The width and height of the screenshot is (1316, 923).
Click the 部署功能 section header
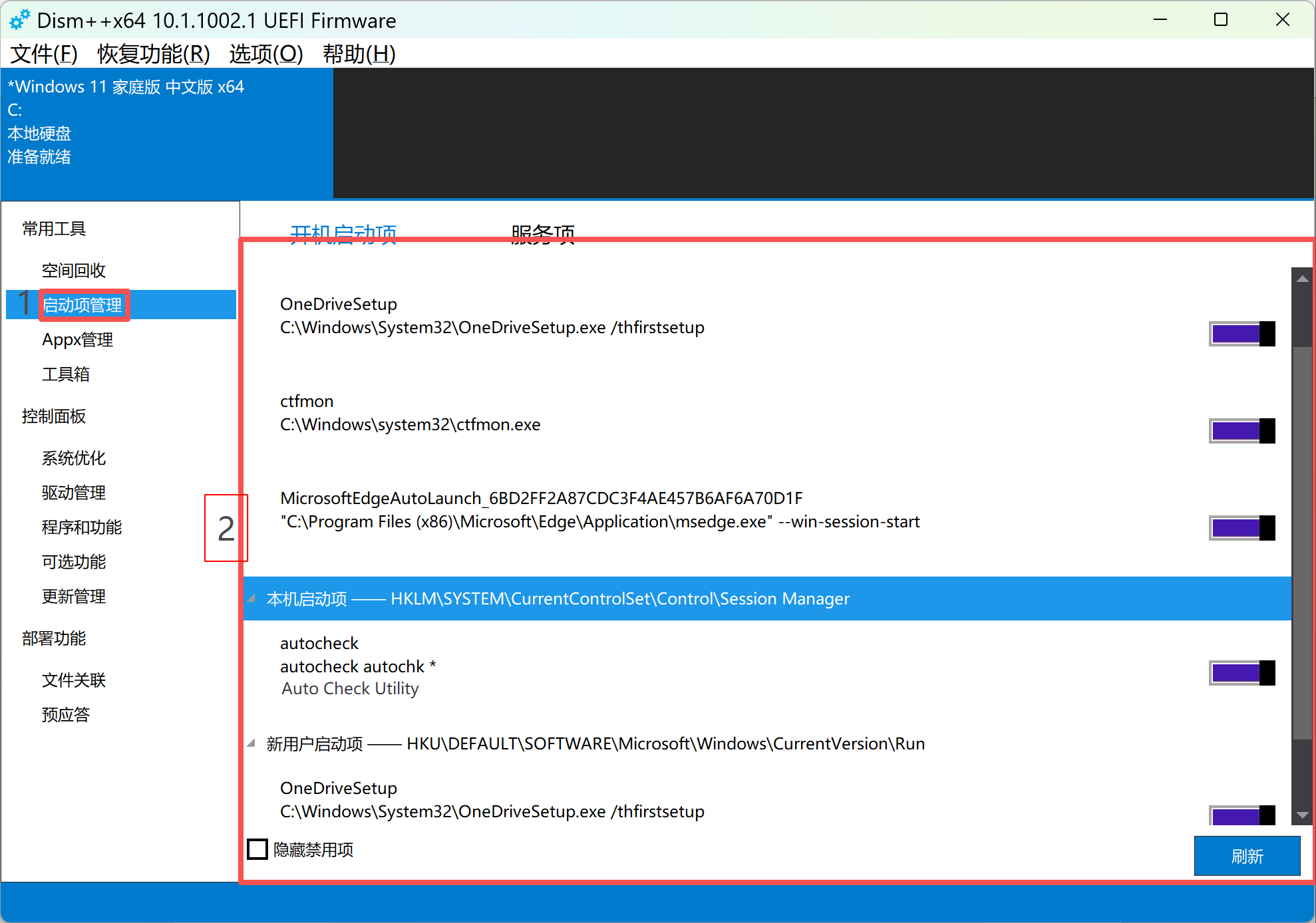click(54, 638)
